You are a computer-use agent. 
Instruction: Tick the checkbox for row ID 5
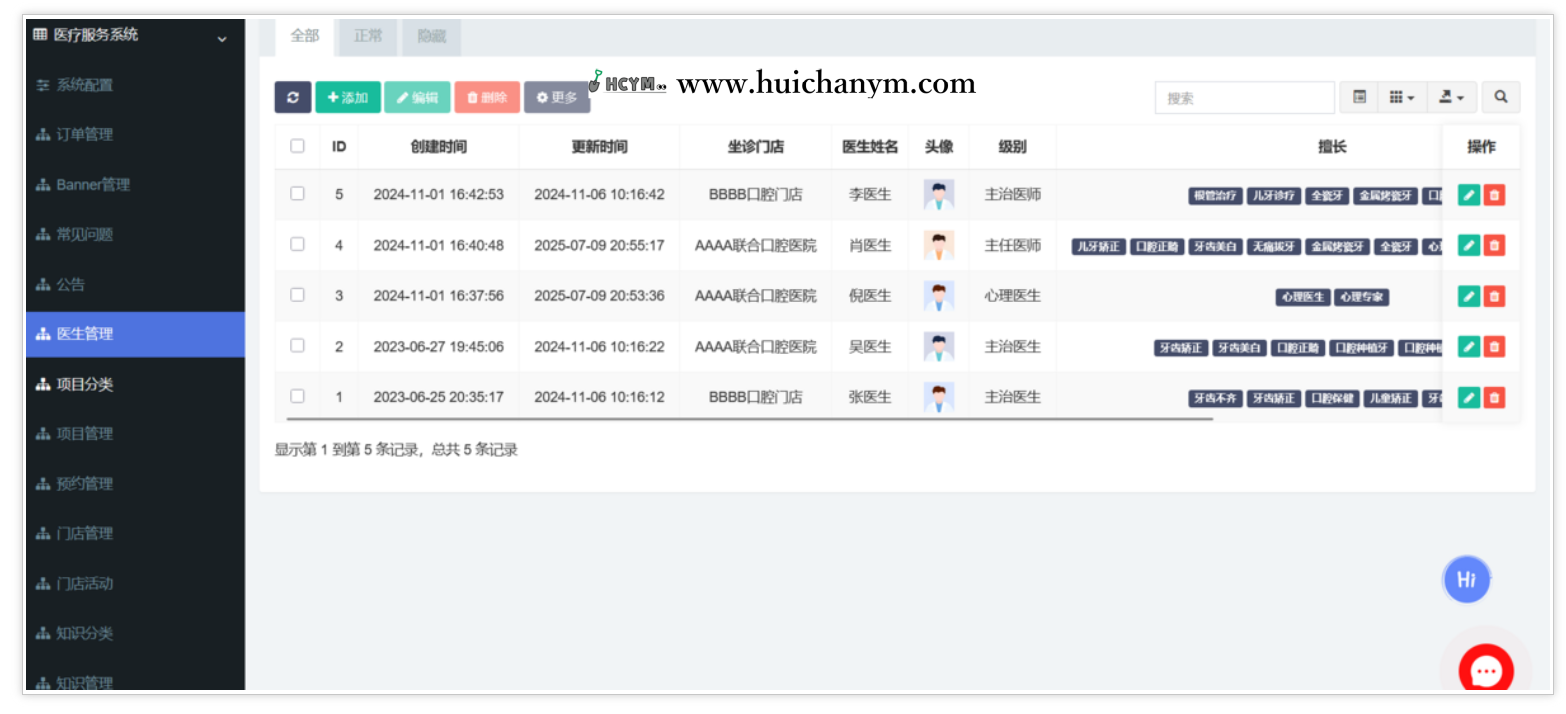[x=297, y=194]
